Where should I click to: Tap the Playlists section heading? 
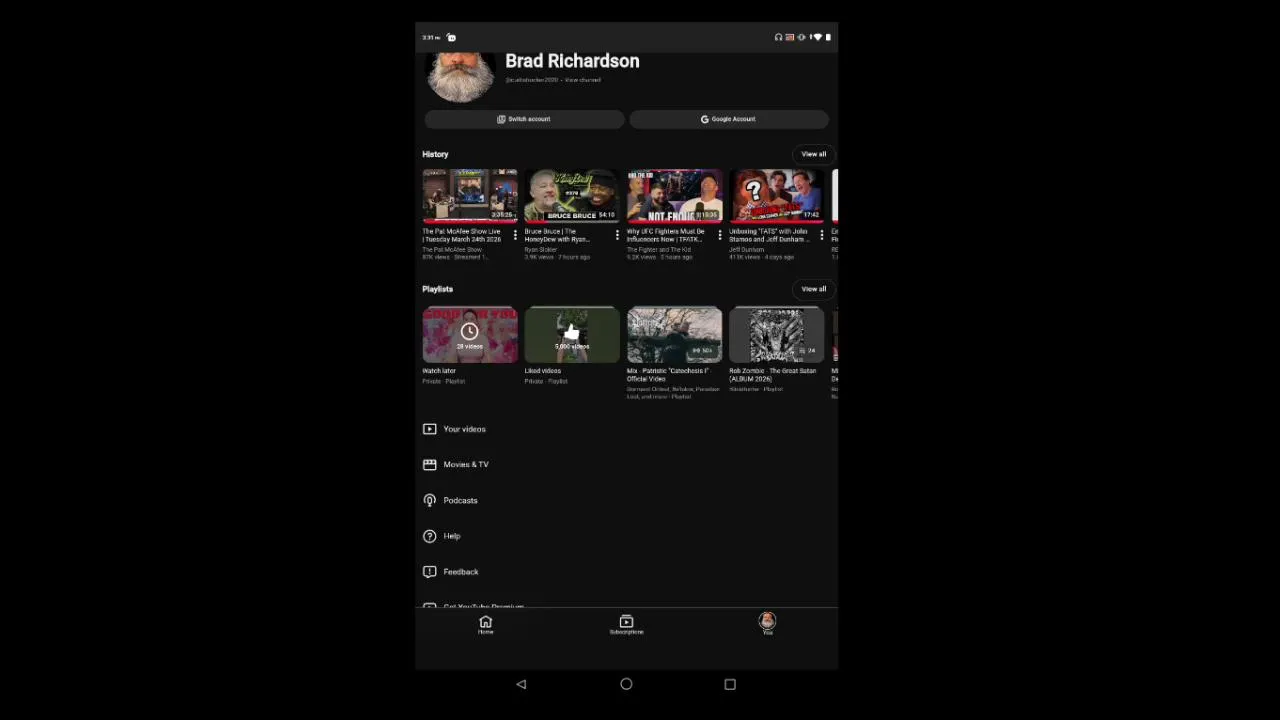tap(437, 289)
